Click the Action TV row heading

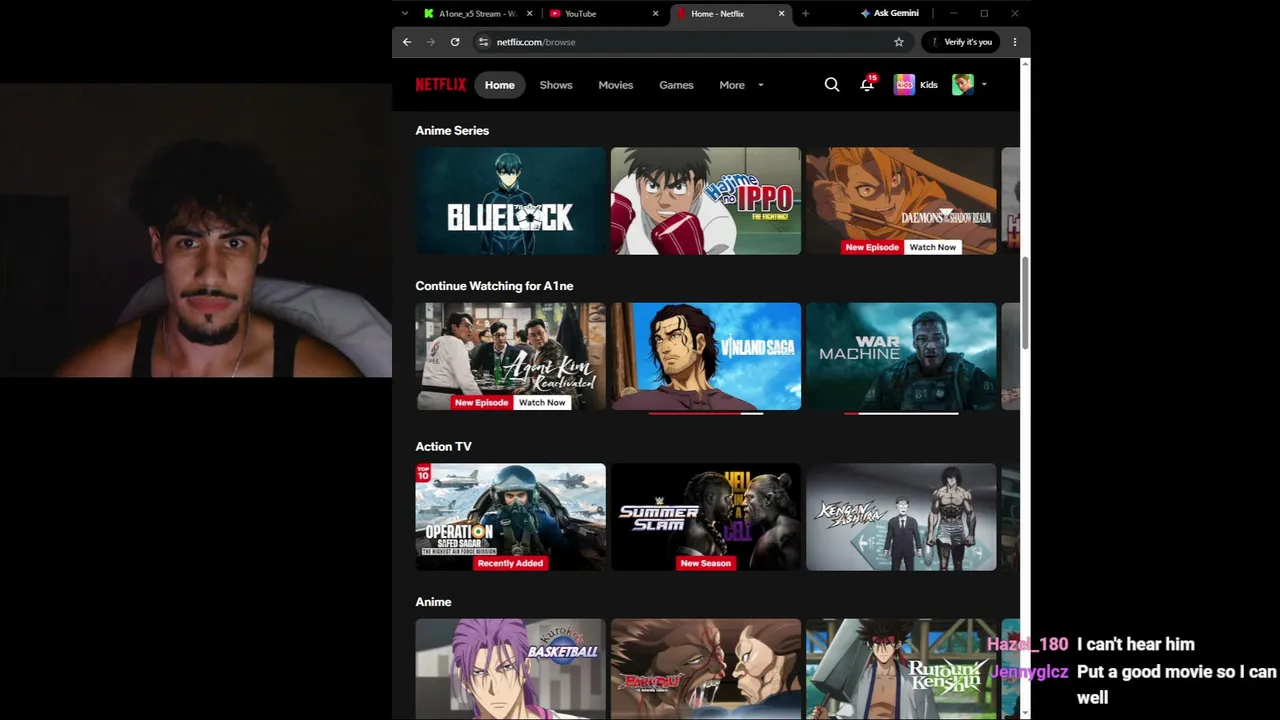pyautogui.click(x=443, y=447)
